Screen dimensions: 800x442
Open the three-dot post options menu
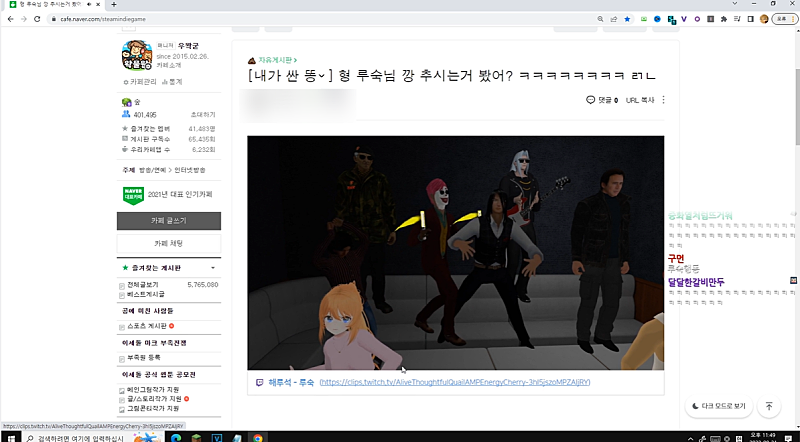(x=663, y=100)
